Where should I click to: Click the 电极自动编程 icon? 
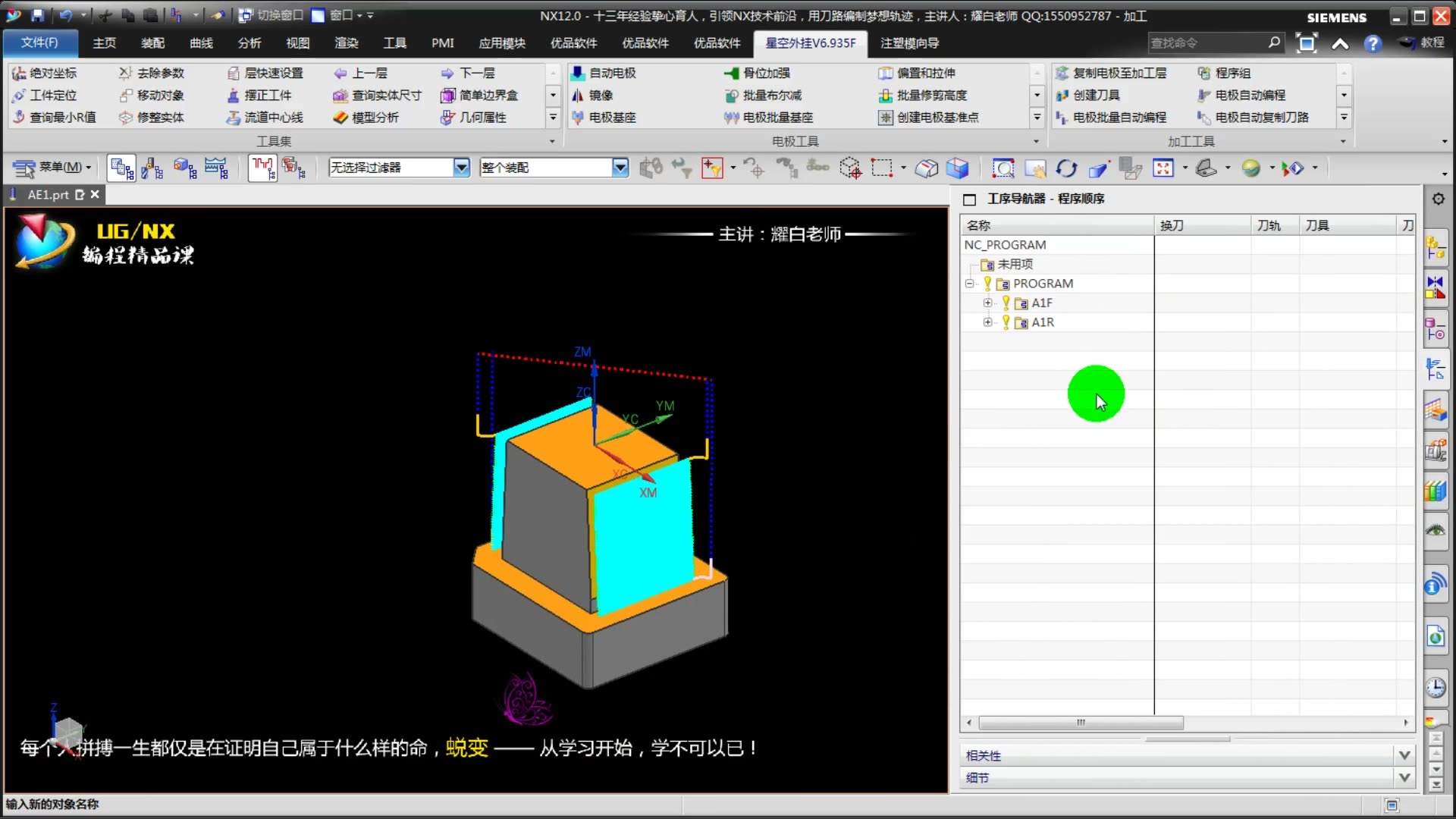[1204, 95]
